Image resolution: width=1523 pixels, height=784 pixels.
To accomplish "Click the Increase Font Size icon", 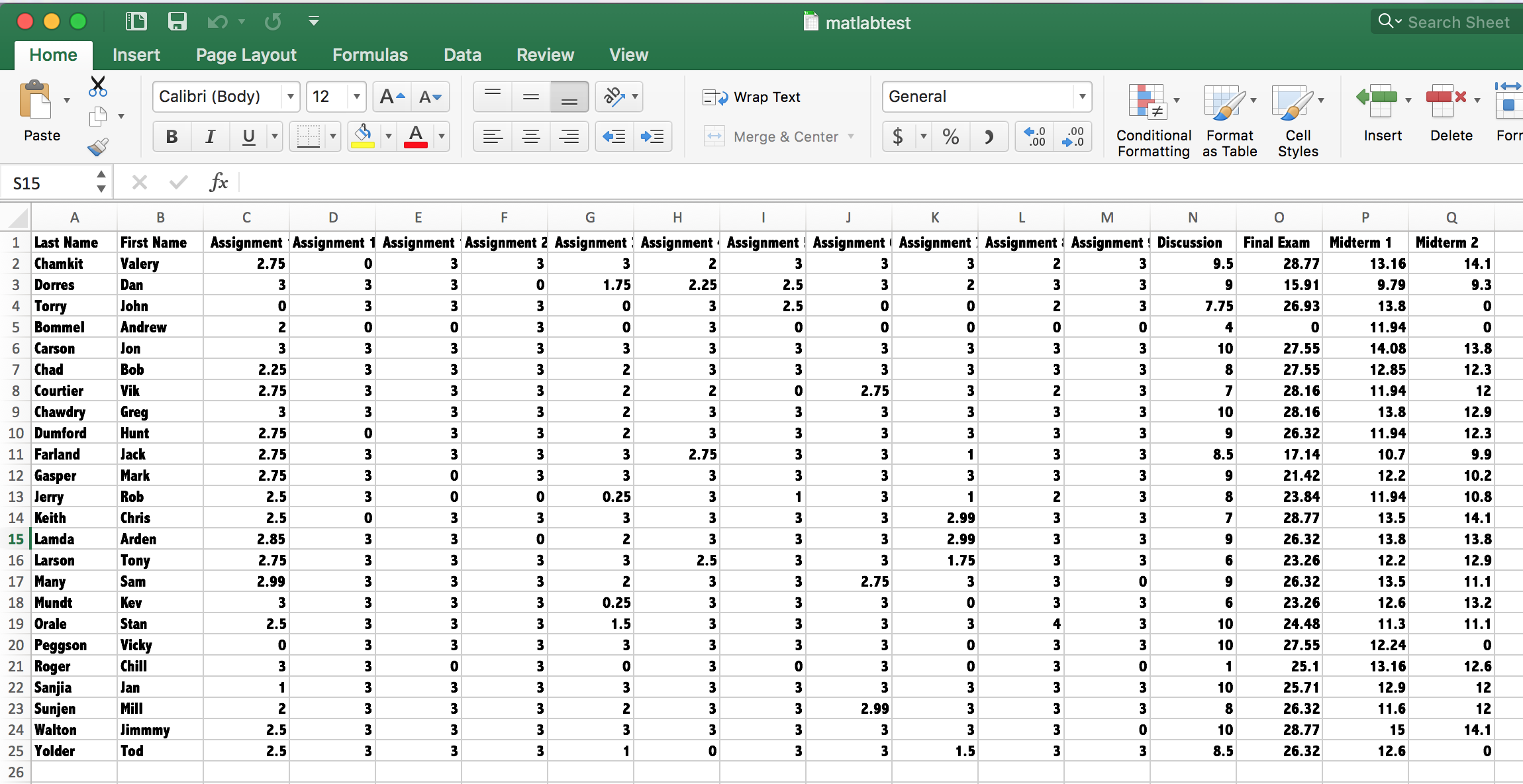I will [392, 97].
